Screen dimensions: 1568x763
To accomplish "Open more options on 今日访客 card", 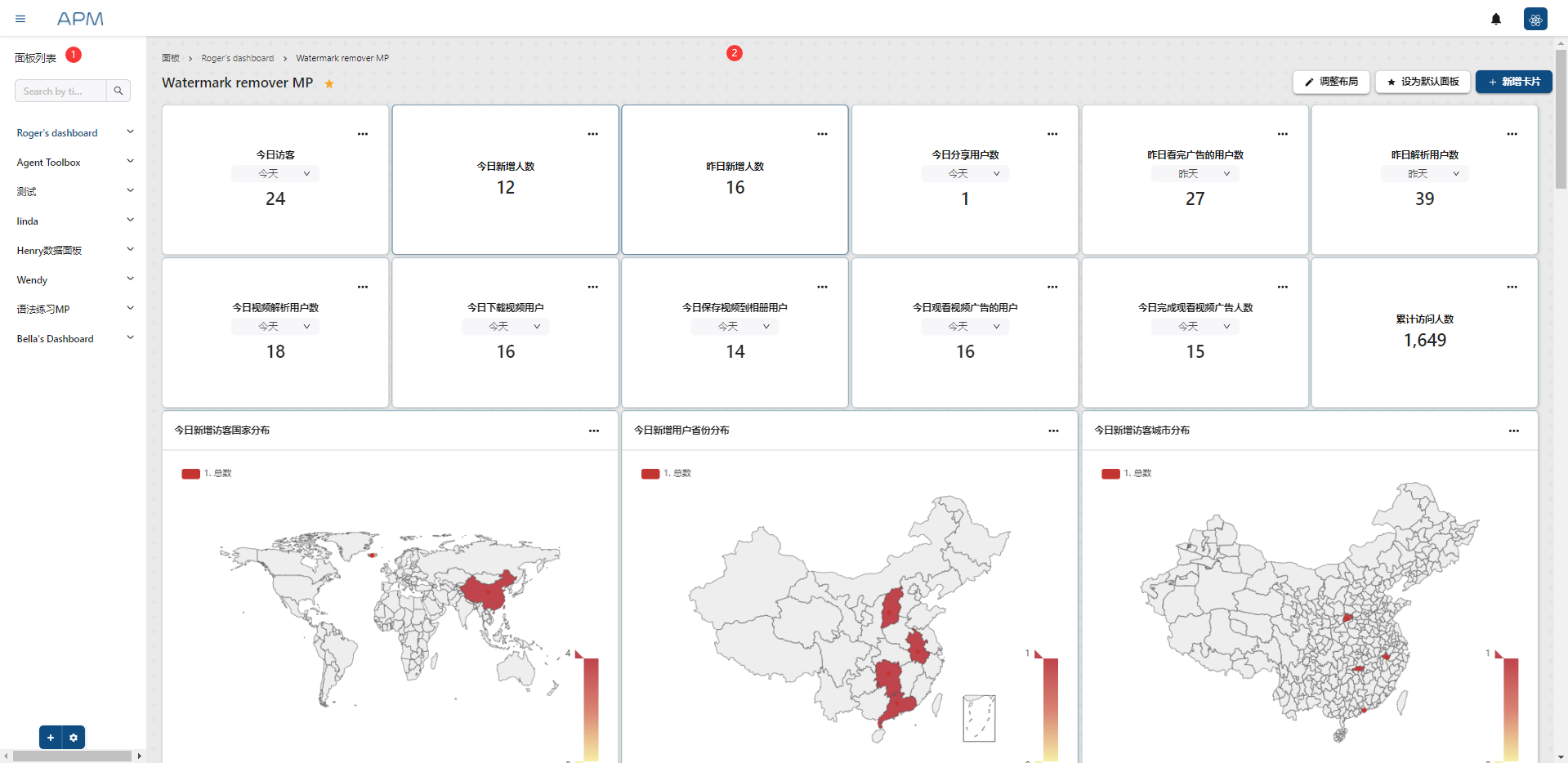I will [363, 134].
